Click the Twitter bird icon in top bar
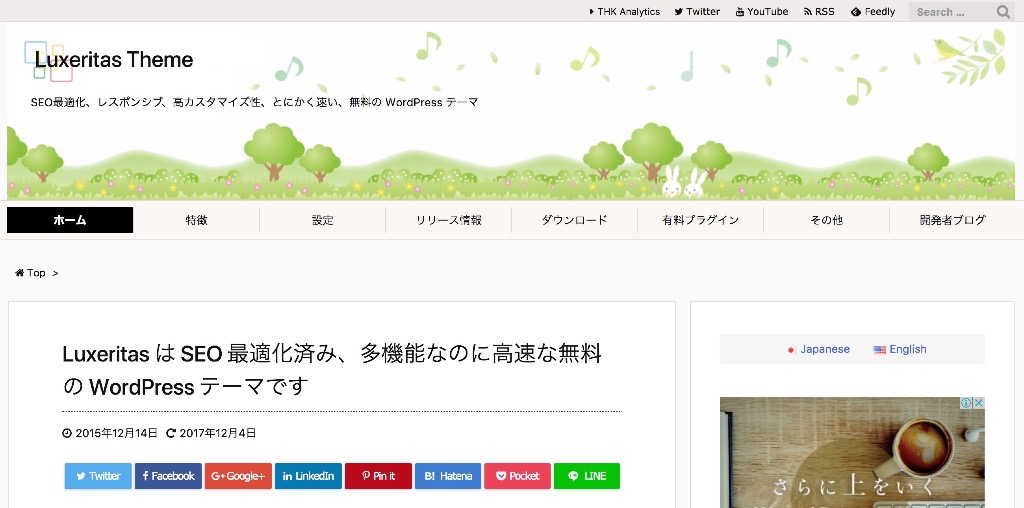Screen dimensions: 1024x508 679,12
